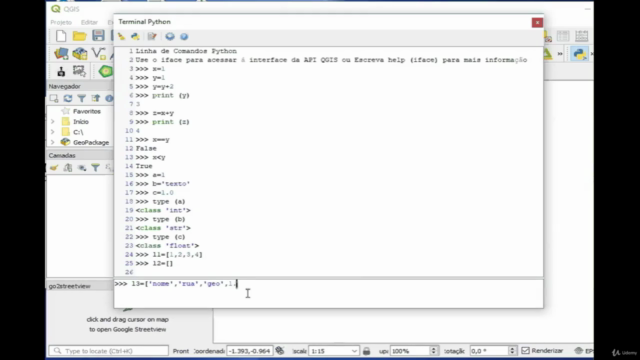Select Favoritos in the browser tree
Screen dimensions: 640x360
[x=87, y=111]
